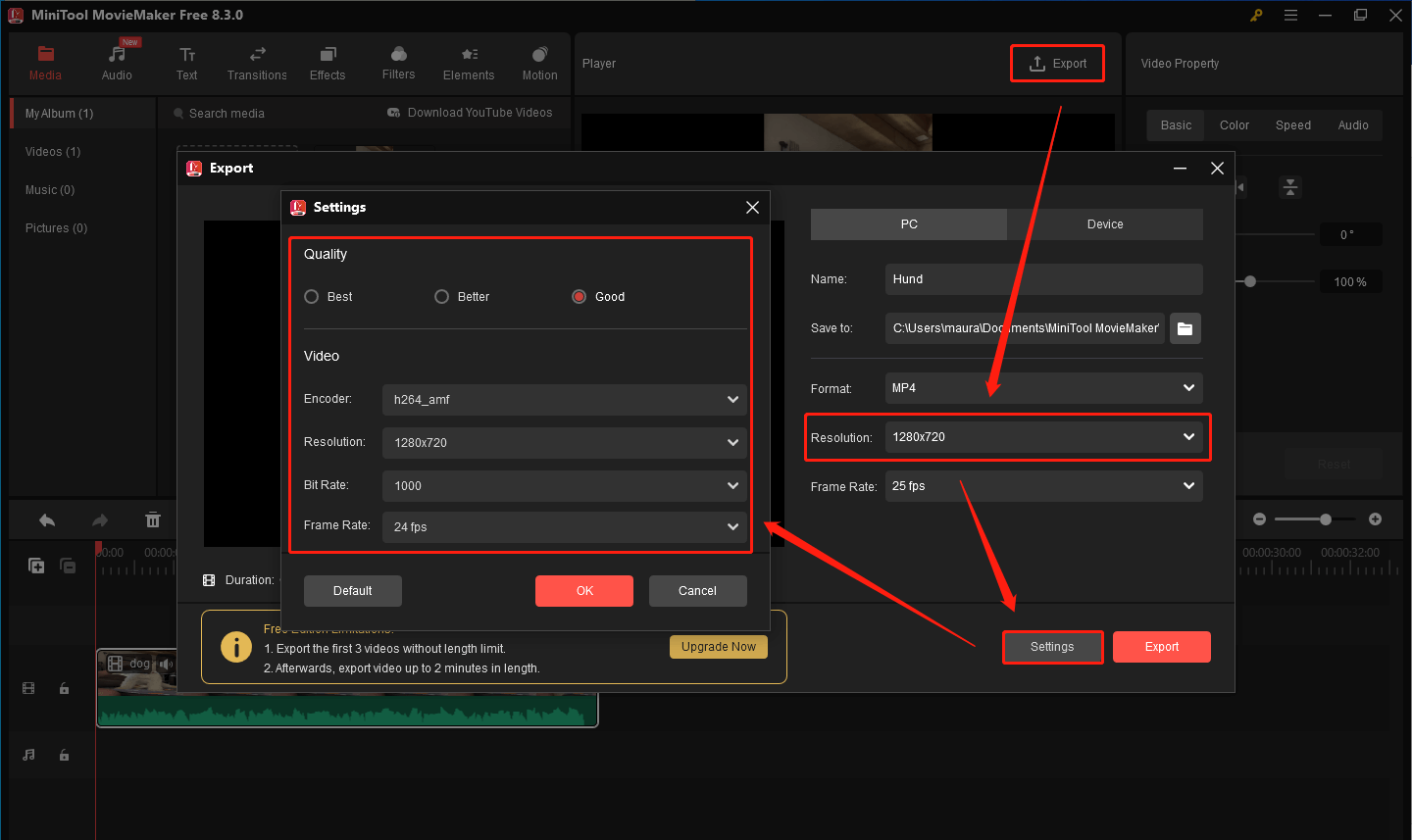Viewport: 1412px width, 840px height.
Task: Click the remove track icon beside add track
Action: click(x=69, y=566)
